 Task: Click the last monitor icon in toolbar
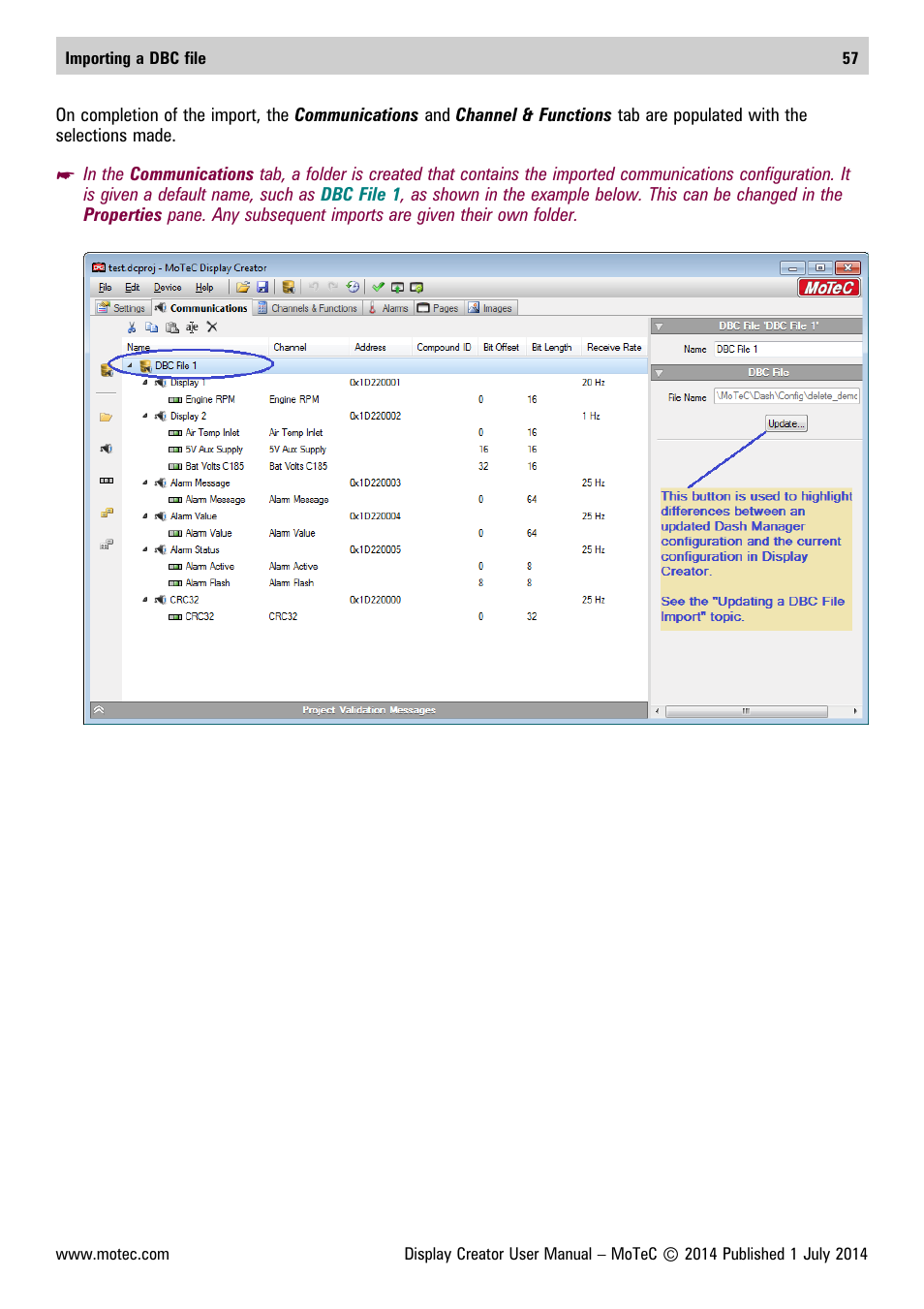tap(416, 288)
